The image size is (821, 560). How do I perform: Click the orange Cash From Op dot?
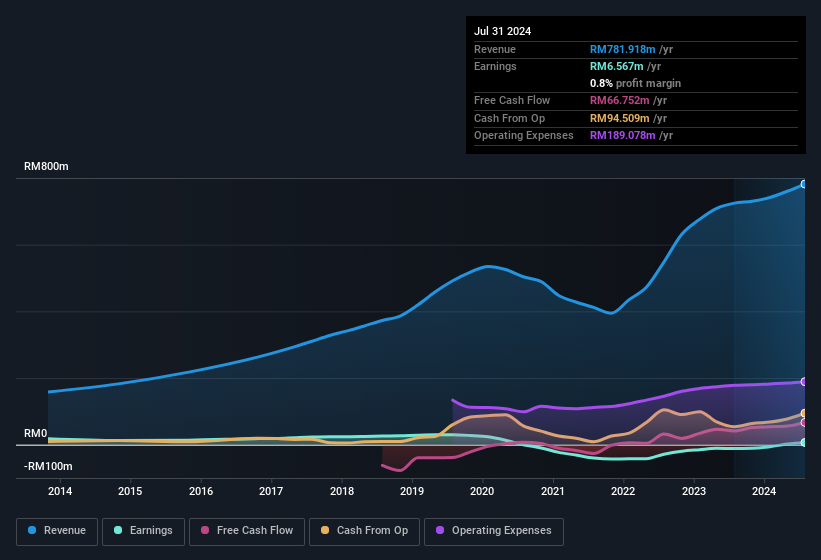[x=325, y=531]
